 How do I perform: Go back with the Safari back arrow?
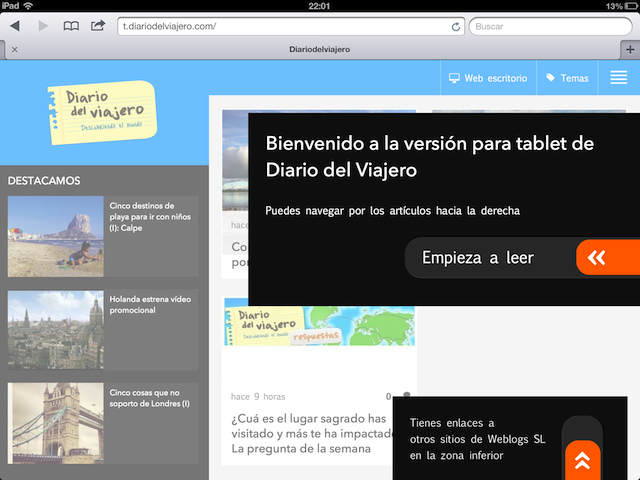click(15, 26)
